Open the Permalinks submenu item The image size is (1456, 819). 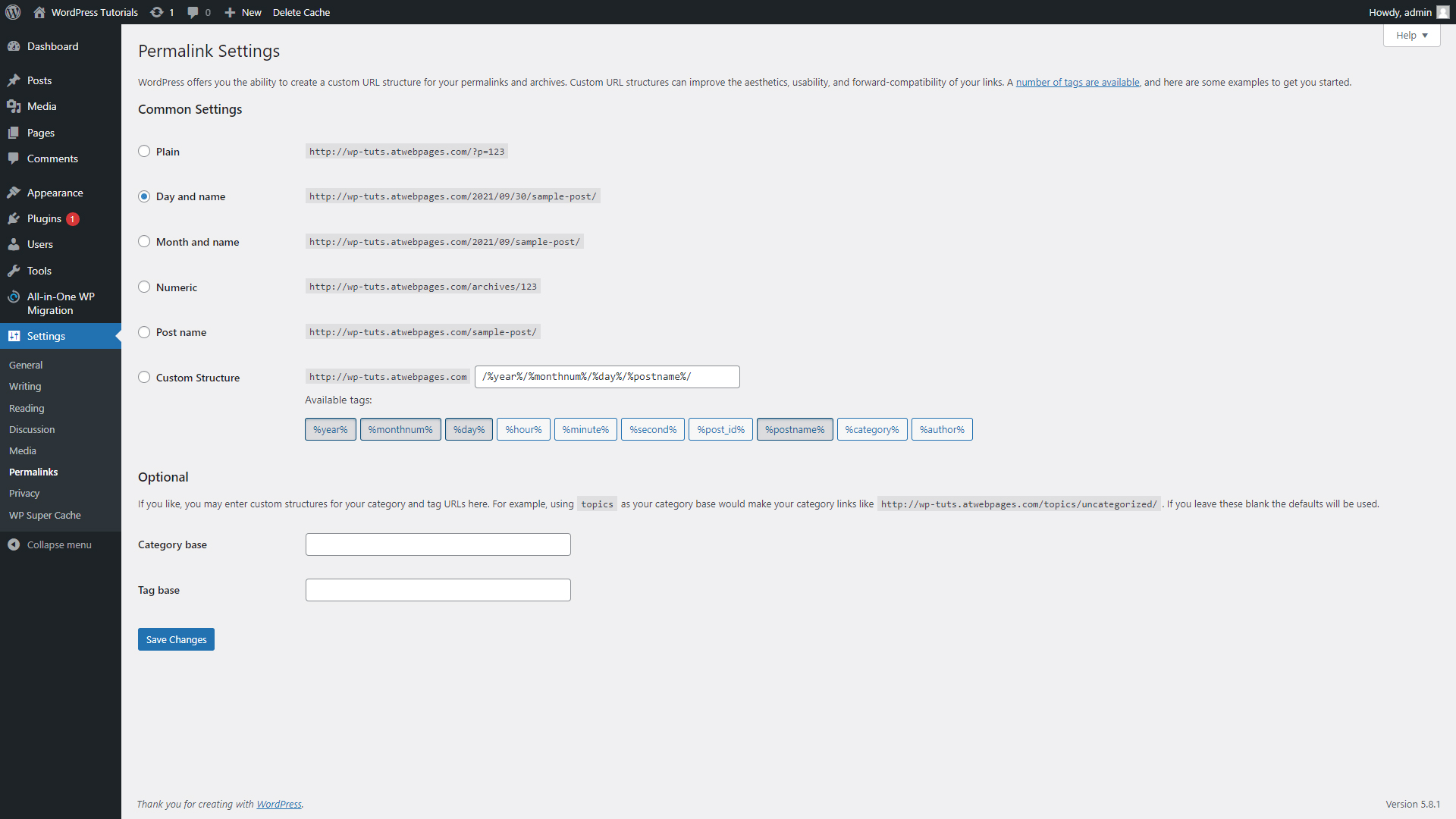click(33, 472)
